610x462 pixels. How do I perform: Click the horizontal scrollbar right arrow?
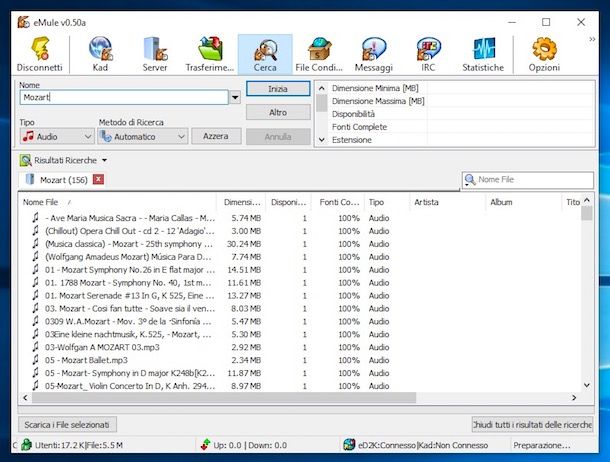pyautogui.click(x=574, y=397)
